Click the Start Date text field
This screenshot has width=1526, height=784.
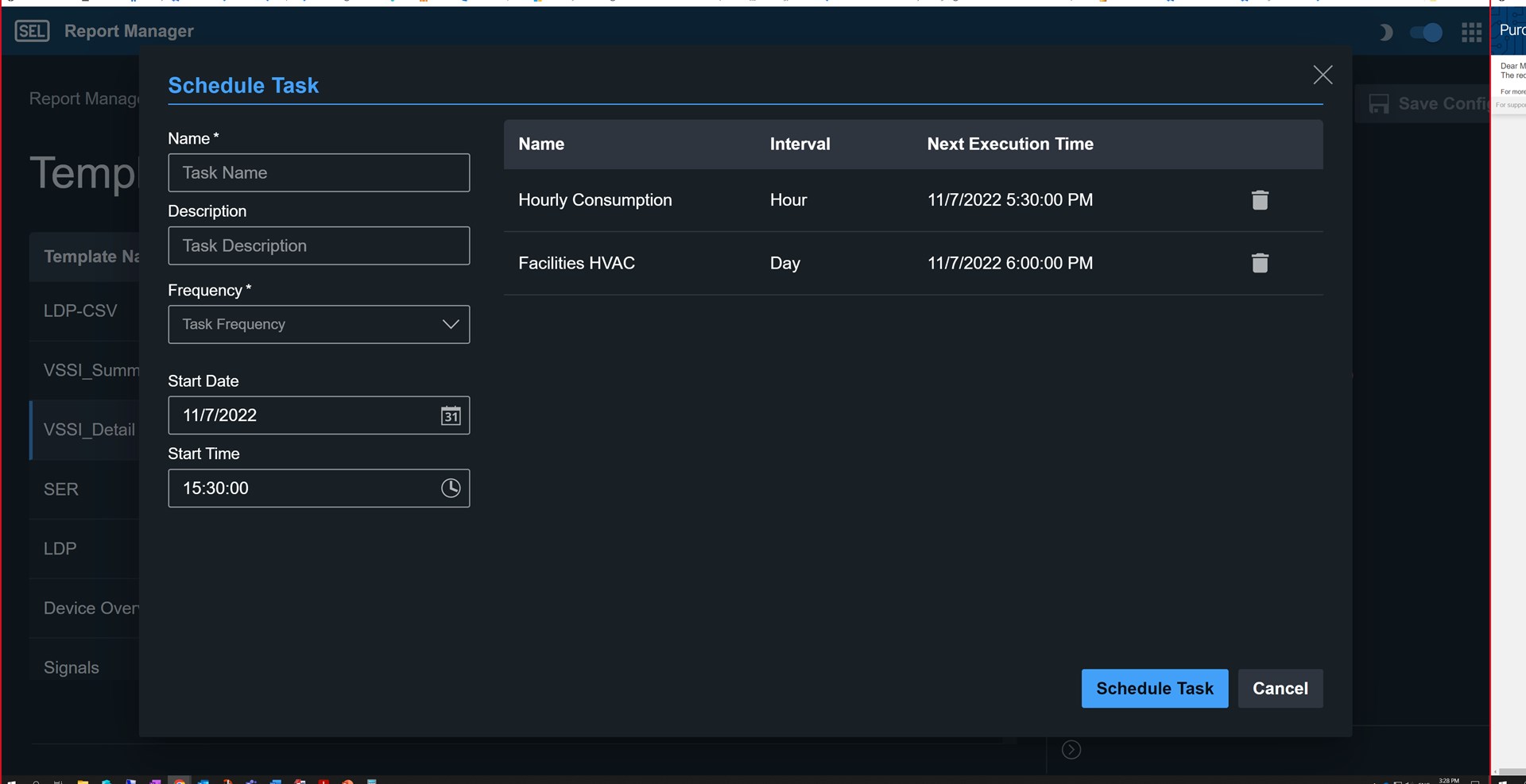(302, 415)
